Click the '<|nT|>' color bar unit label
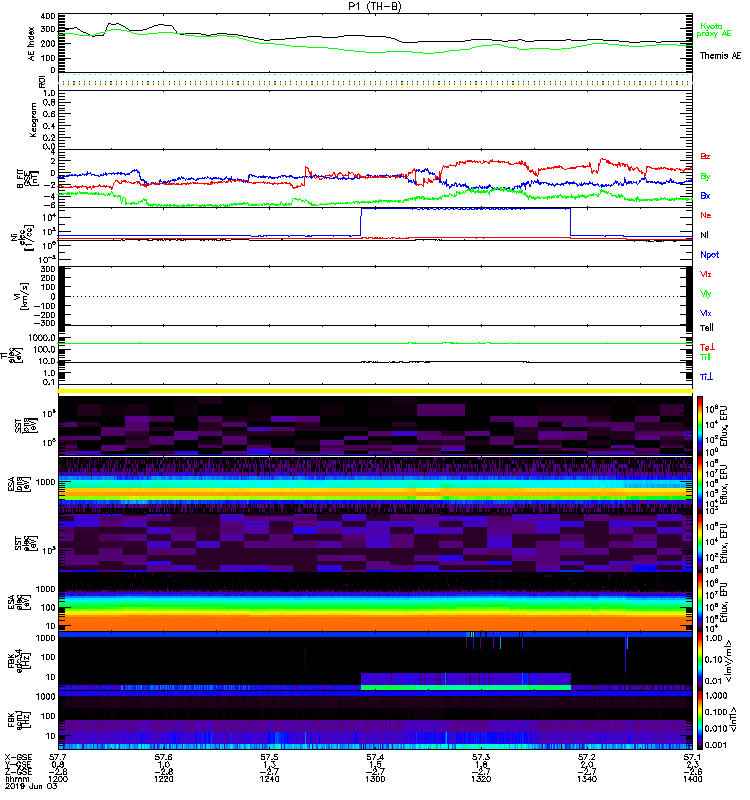The height and width of the screenshot is (800, 750). tap(731, 720)
